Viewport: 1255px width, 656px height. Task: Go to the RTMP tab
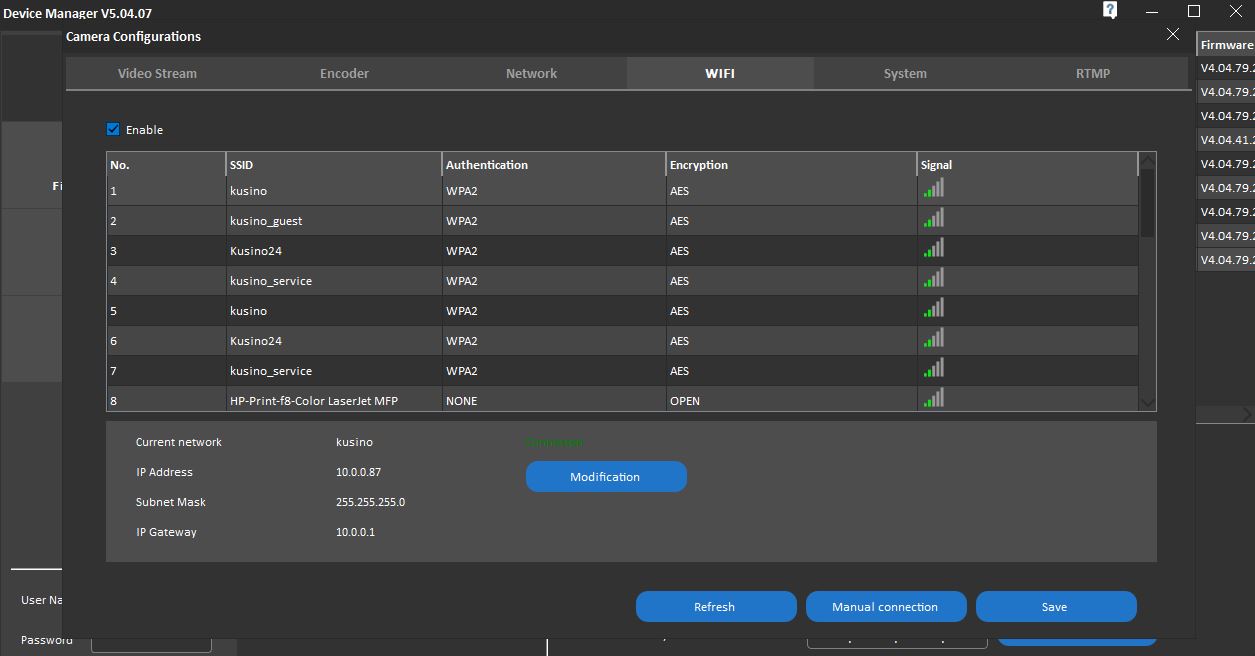(1093, 73)
